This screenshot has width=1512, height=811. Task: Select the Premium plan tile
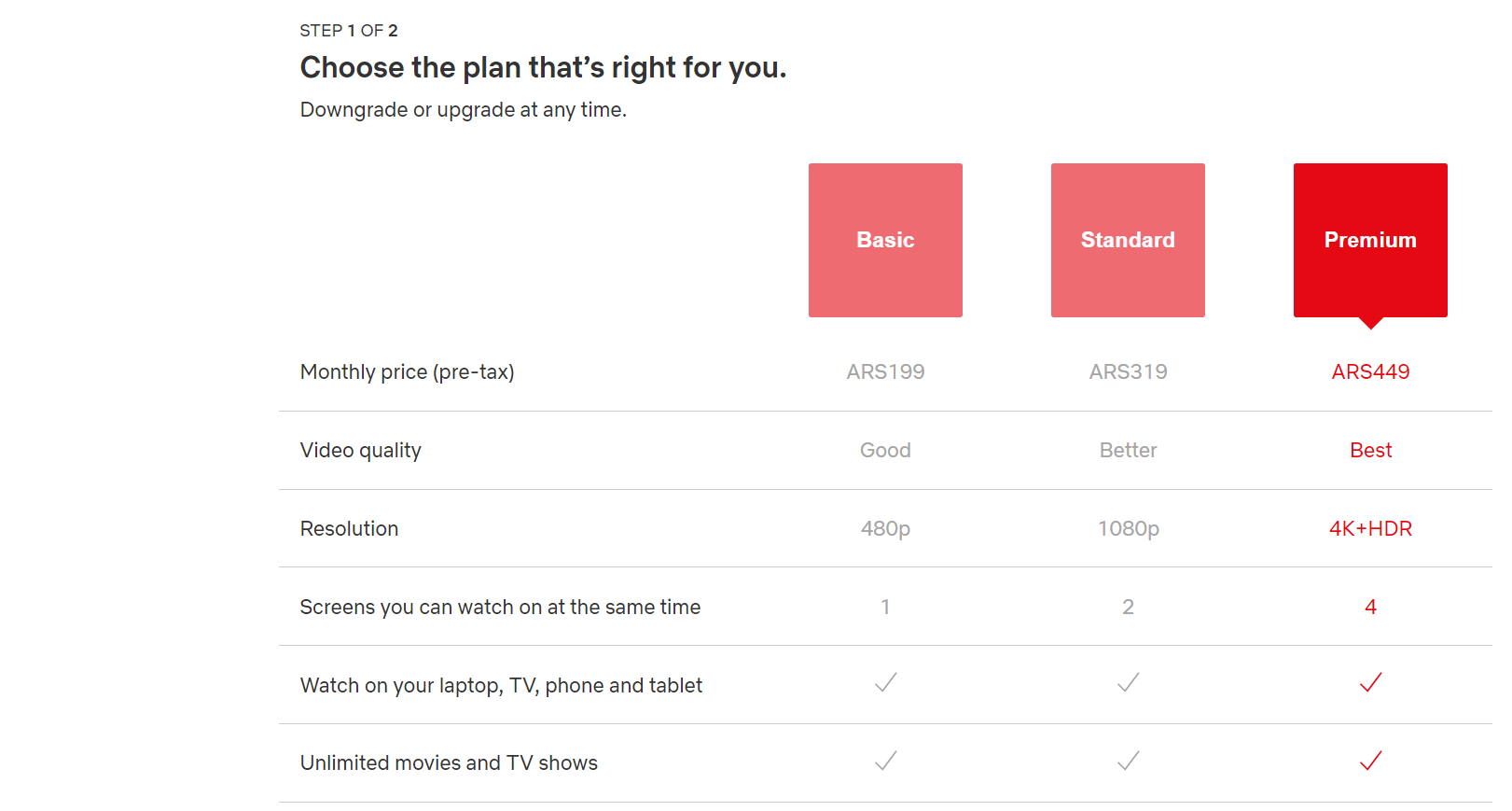(x=1370, y=240)
